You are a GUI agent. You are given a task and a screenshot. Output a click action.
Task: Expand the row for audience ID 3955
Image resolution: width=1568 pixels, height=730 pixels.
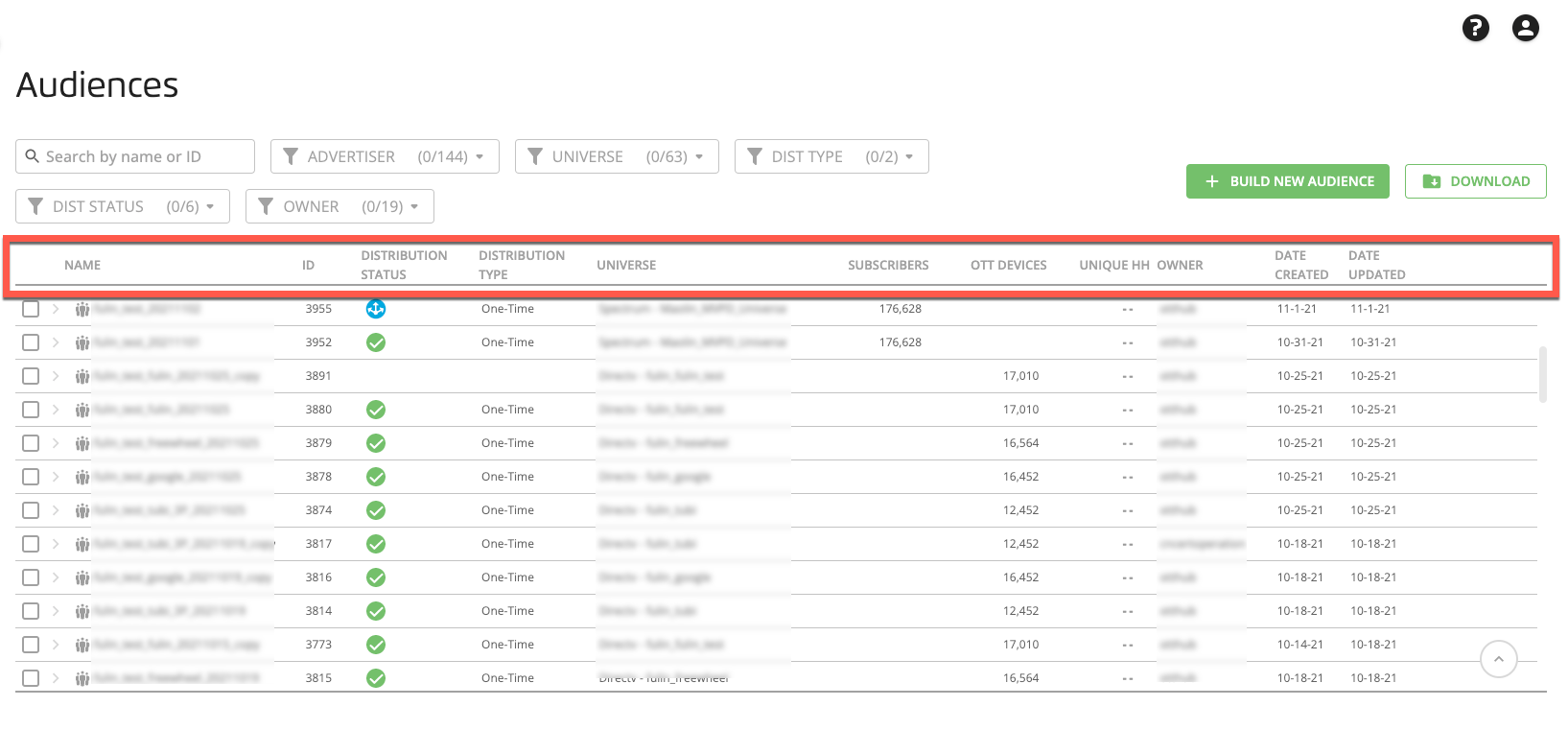(56, 309)
